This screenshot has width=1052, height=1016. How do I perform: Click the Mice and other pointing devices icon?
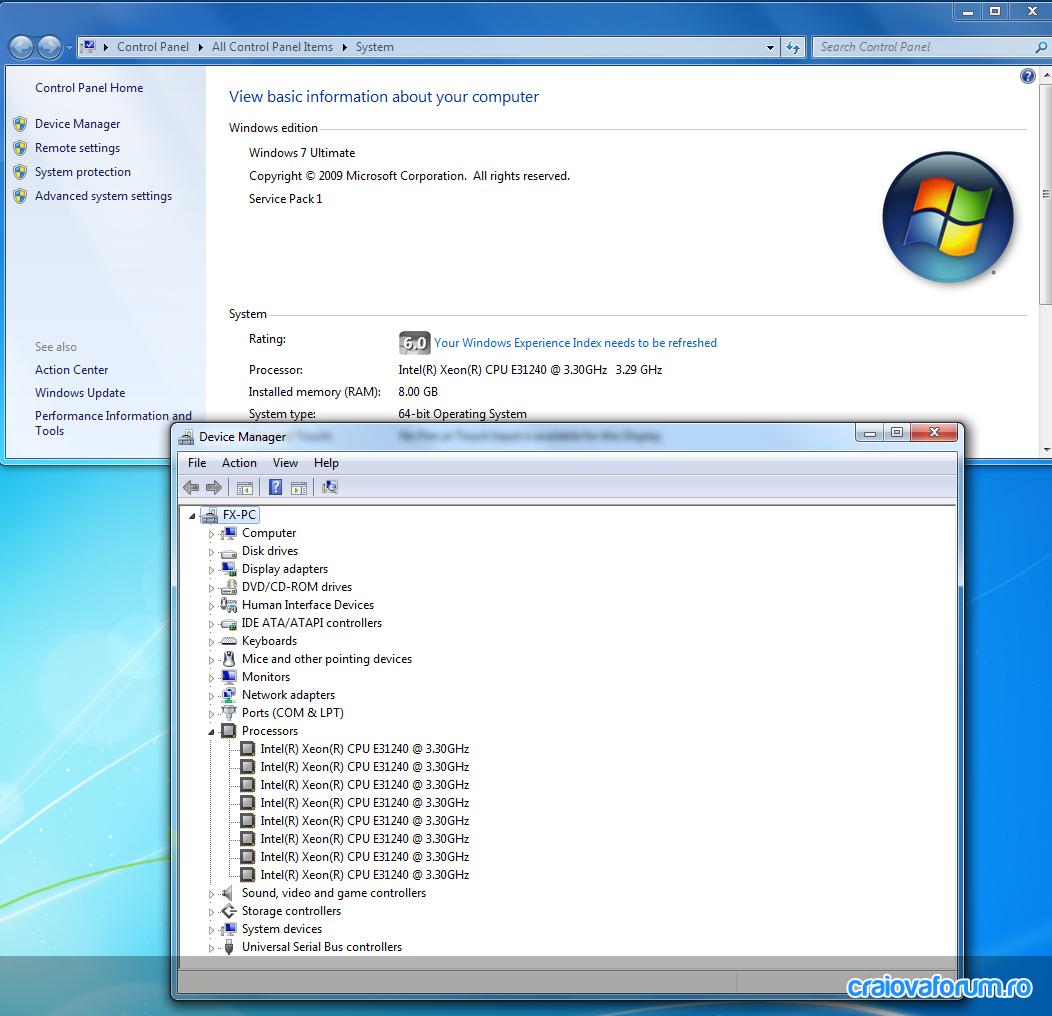[x=229, y=658]
